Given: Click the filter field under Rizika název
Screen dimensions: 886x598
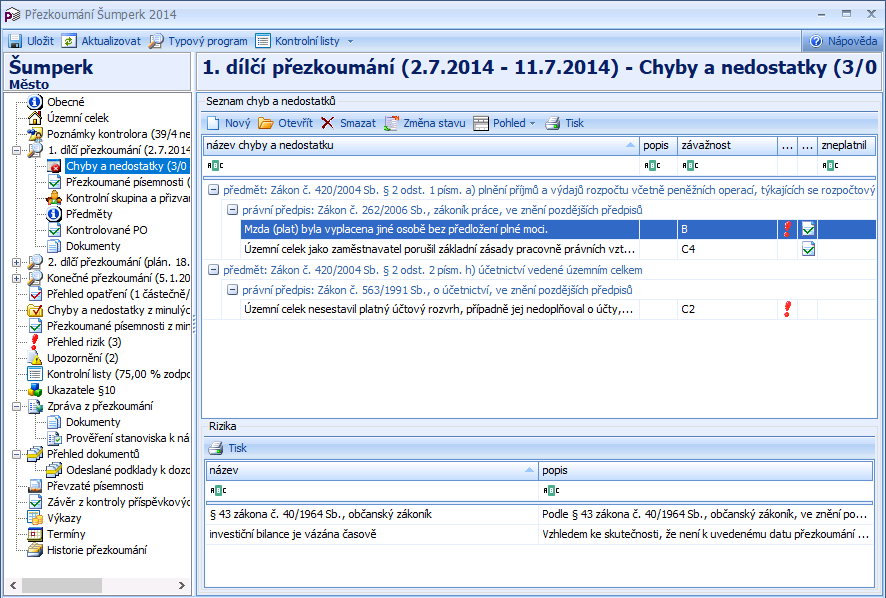Looking at the screenshot, I should click(x=372, y=491).
